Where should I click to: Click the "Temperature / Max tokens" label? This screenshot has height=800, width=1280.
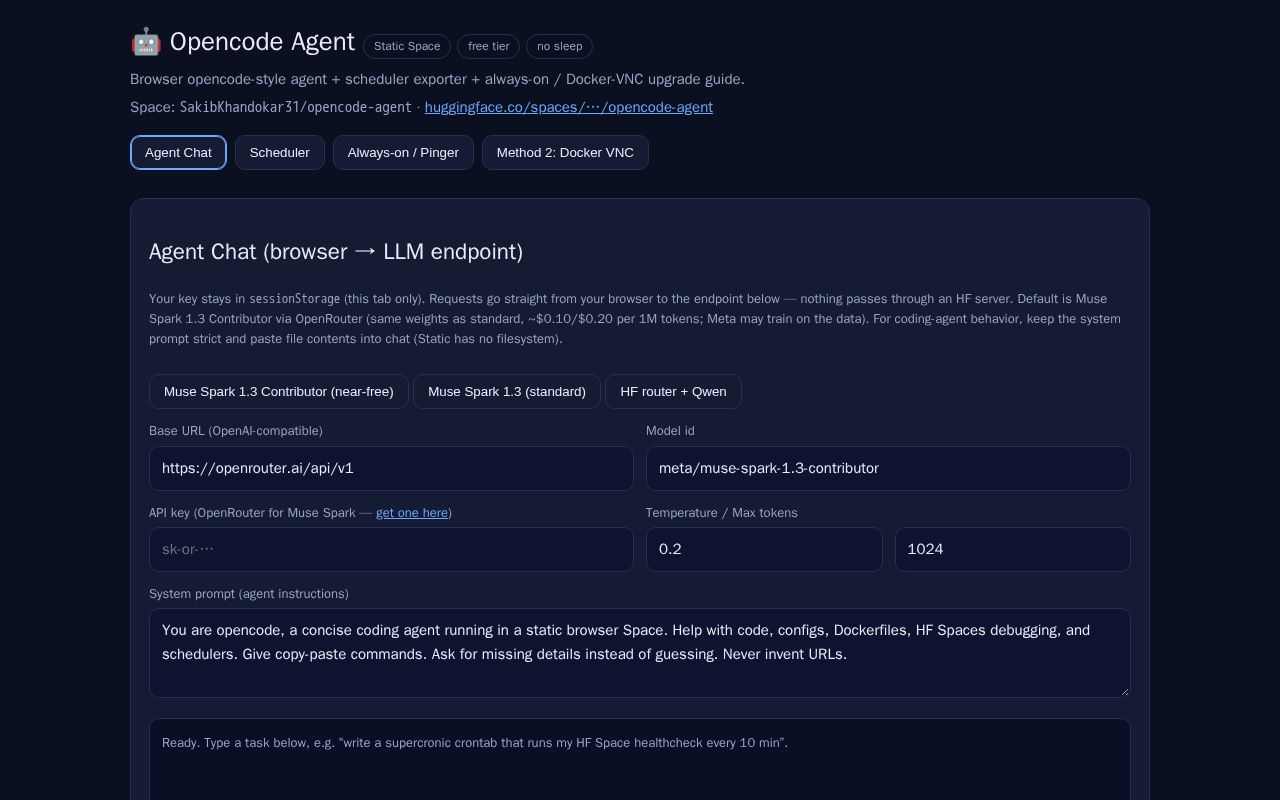[x=722, y=513]
